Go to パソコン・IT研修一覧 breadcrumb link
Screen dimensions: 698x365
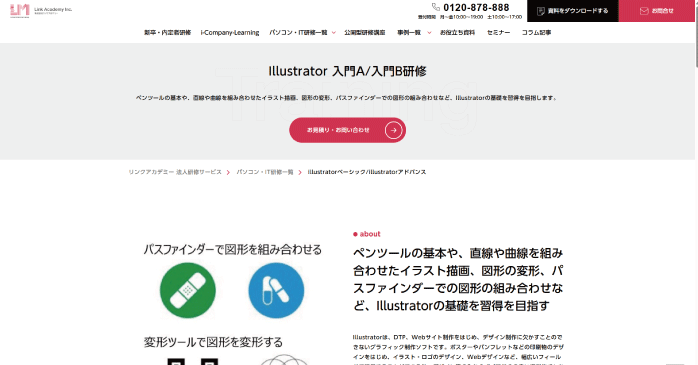coord(265,172)
